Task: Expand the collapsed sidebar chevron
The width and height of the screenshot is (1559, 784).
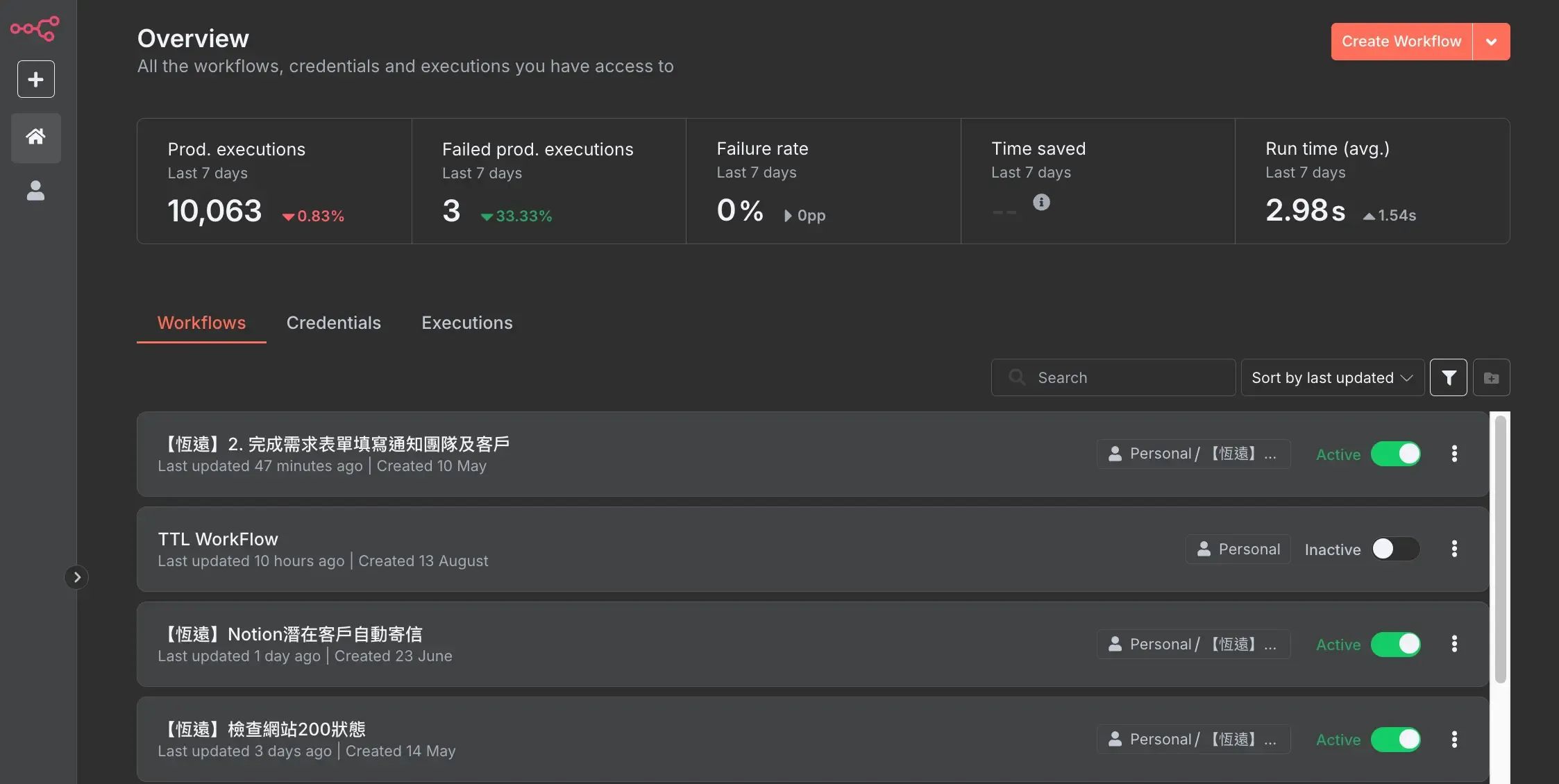Action: click(x=76, y=577)
